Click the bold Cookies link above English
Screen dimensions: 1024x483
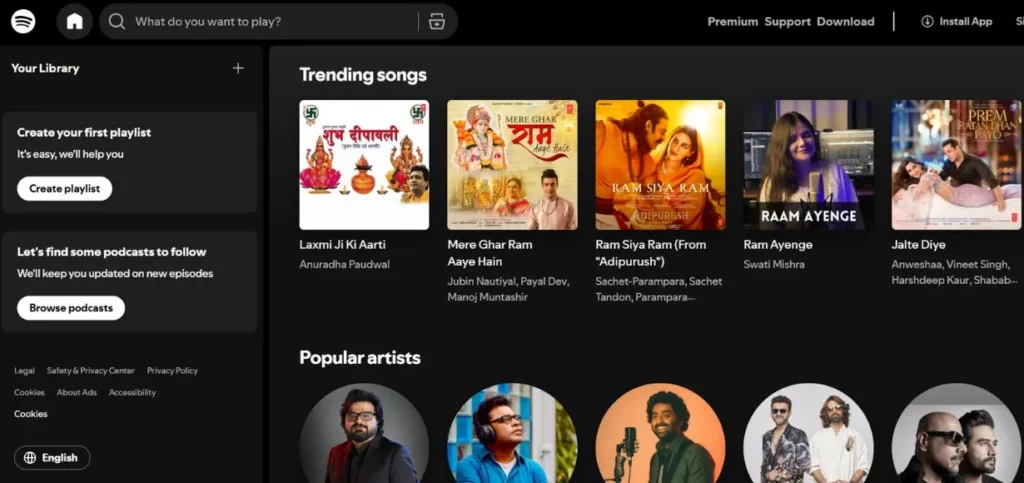coord(31,414)
